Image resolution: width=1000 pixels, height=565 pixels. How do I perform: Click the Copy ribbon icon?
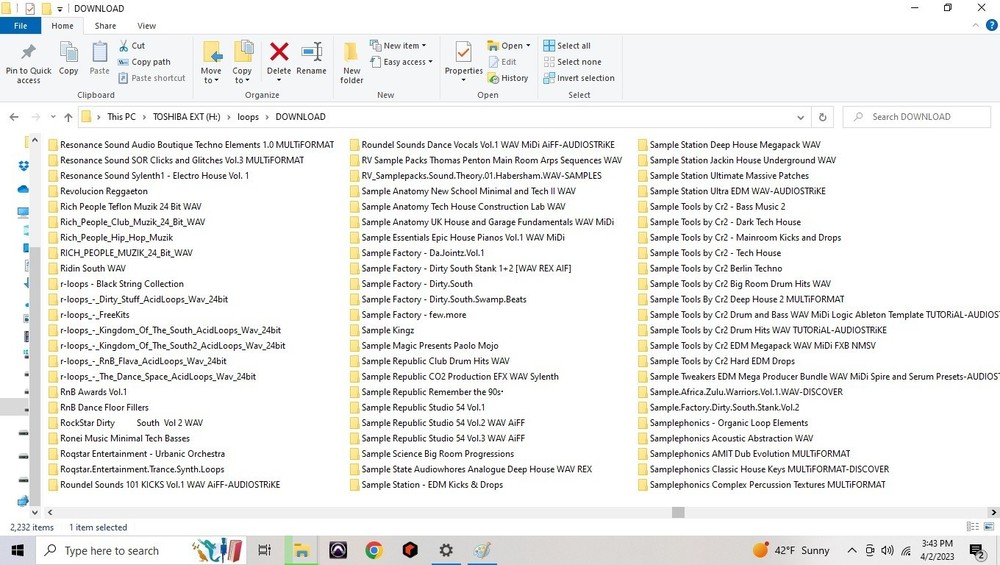click(x=68, y=52)
